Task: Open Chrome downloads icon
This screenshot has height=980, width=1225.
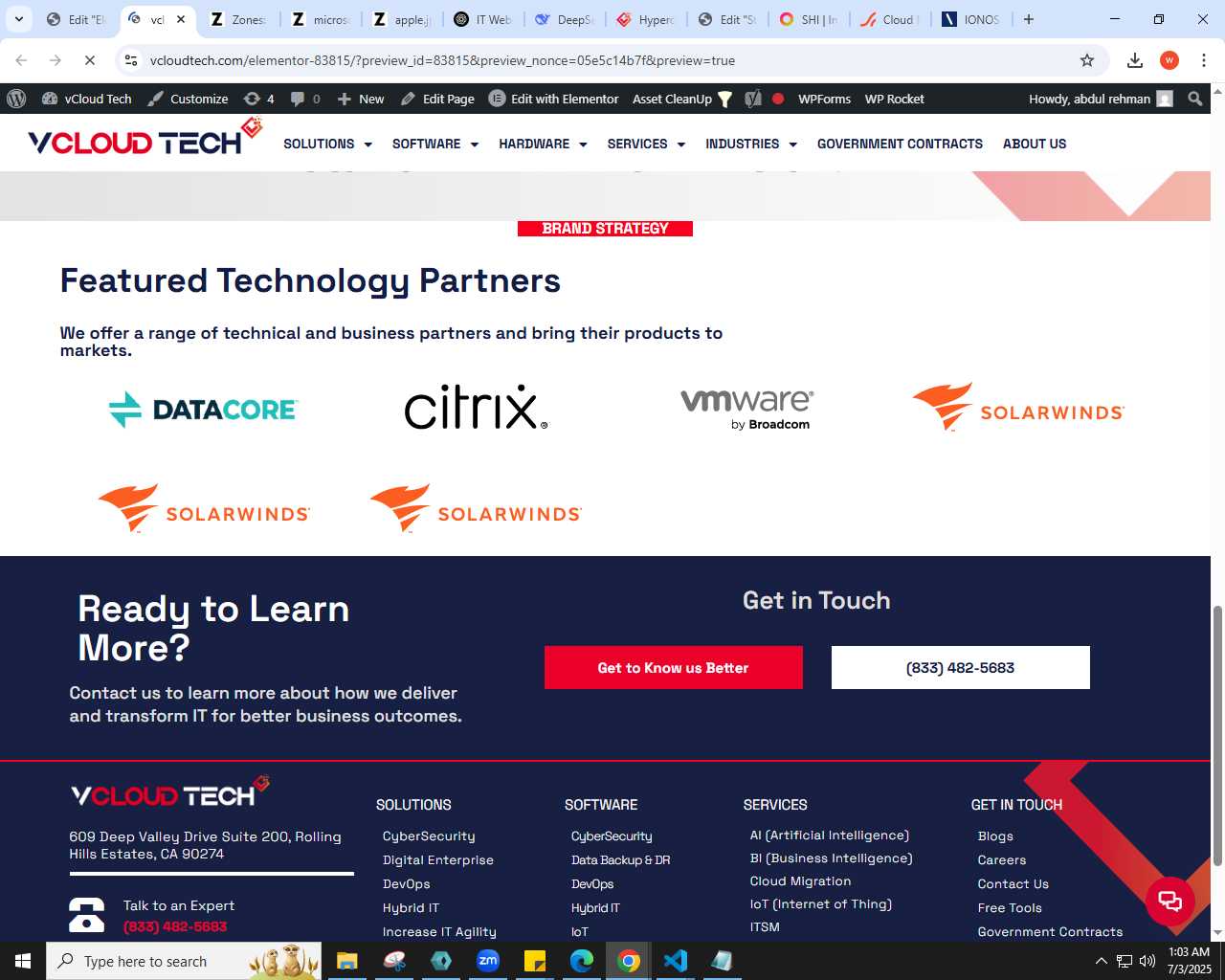Action: pos(1135,60)
